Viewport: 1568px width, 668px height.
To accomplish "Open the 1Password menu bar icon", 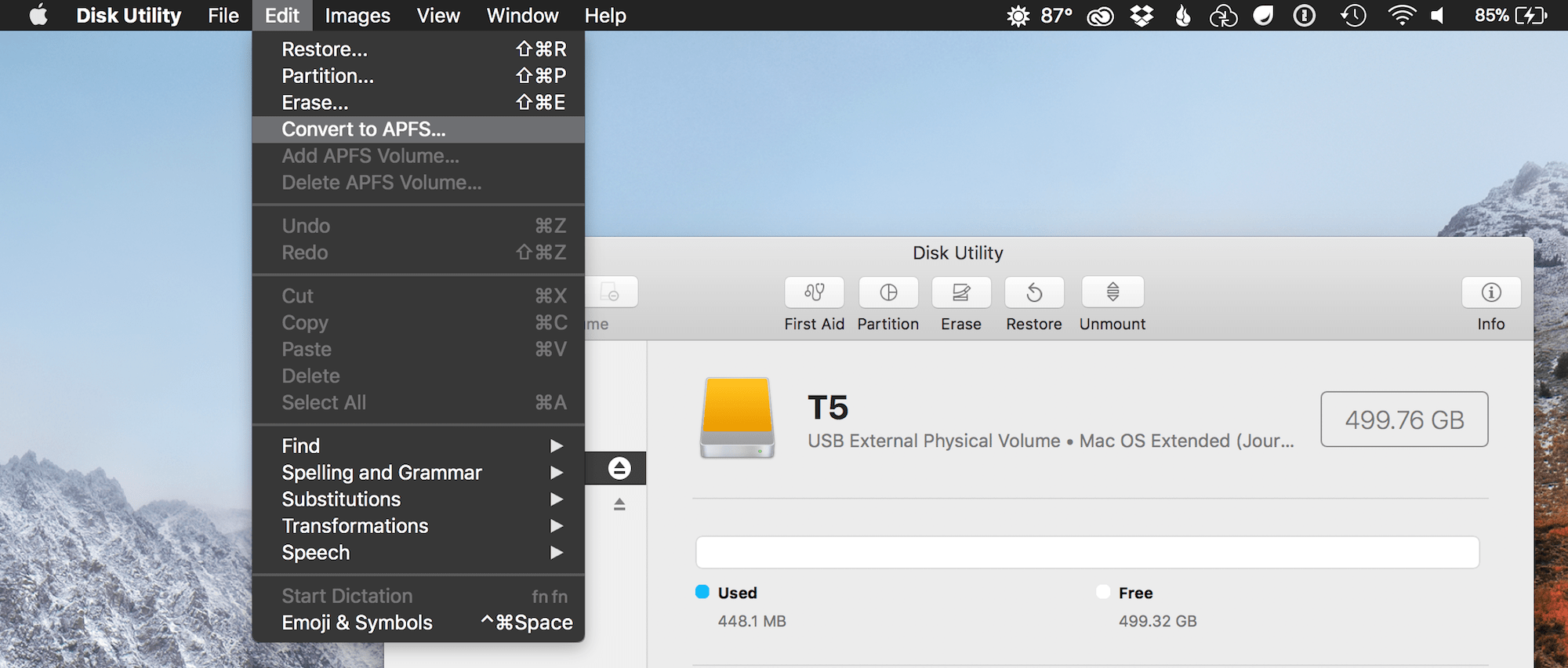I will (1305, 15).
